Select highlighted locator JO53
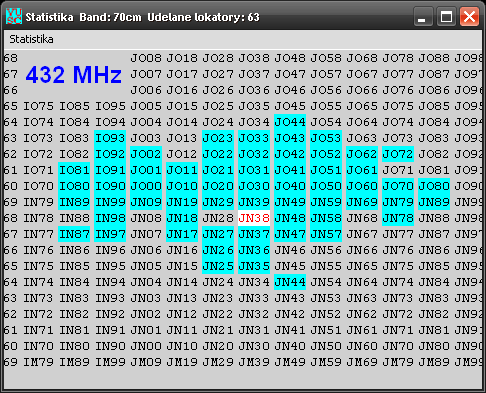Screen dimensions: 486x393 pyautogui.click(x=326, y=138)
